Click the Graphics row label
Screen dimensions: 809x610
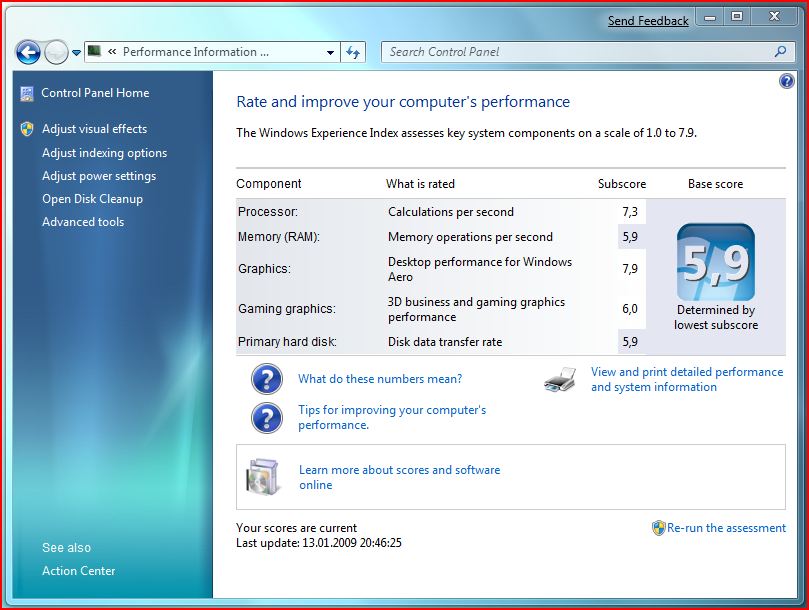(264, 269)
